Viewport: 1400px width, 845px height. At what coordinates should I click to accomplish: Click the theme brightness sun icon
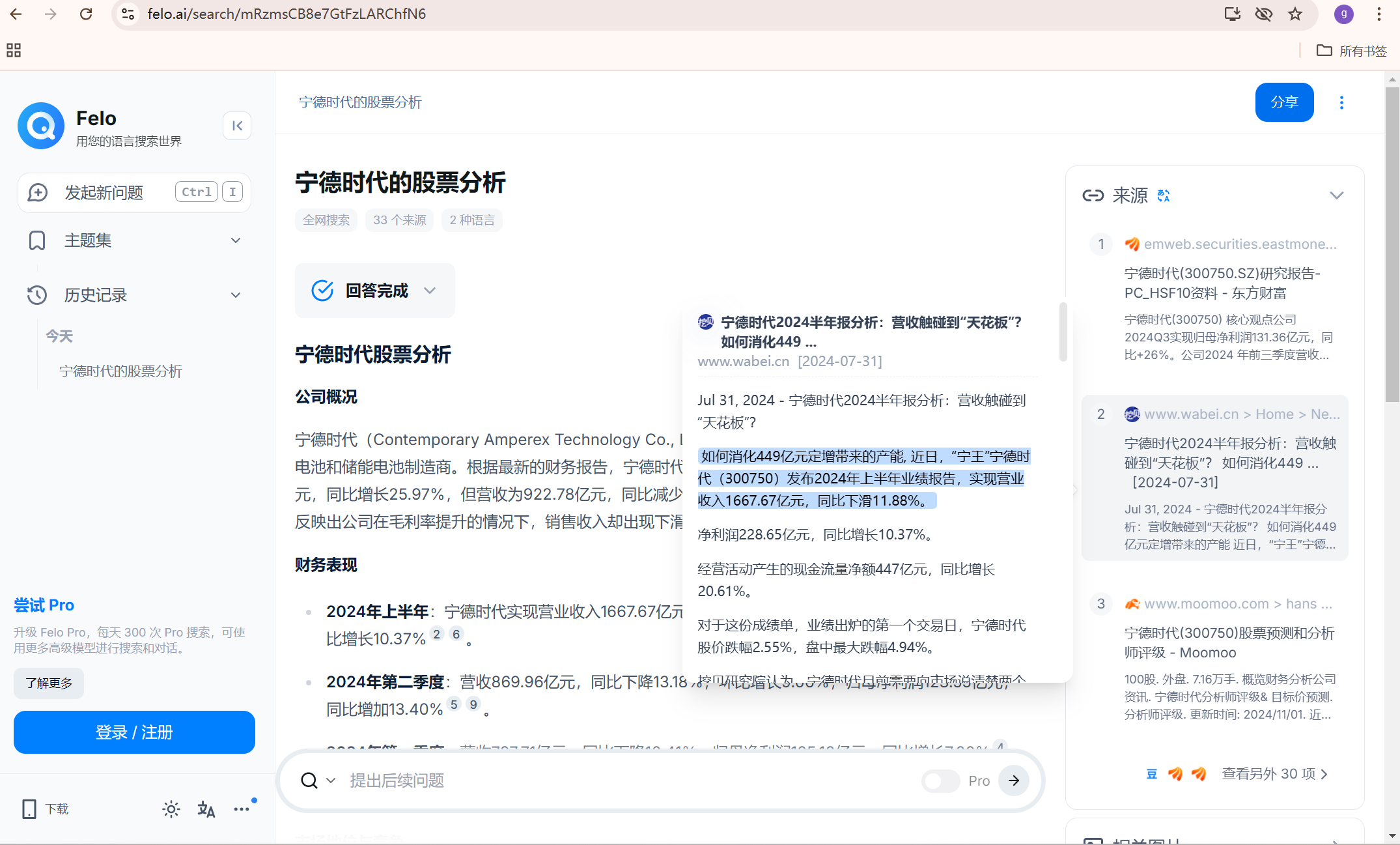point(171,809)
